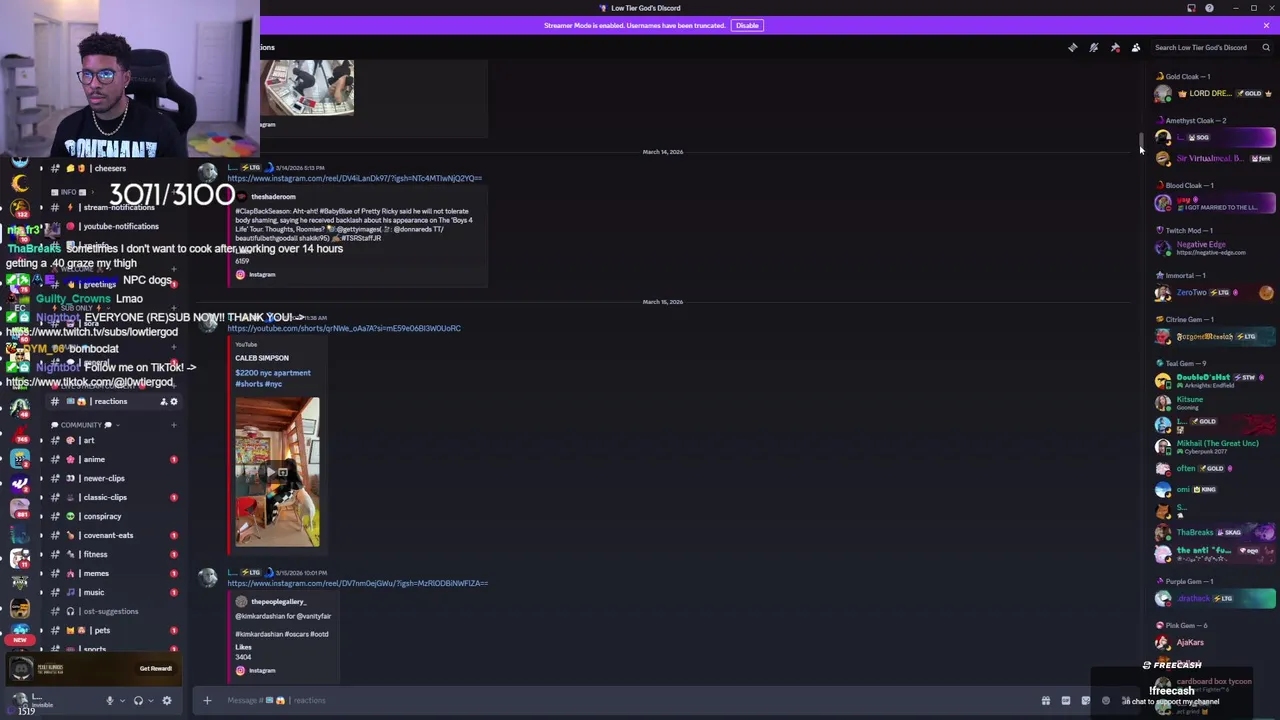The image size is (1280, 720).
Task: Open the sticker picker icon
Action: pos(1086,700)
